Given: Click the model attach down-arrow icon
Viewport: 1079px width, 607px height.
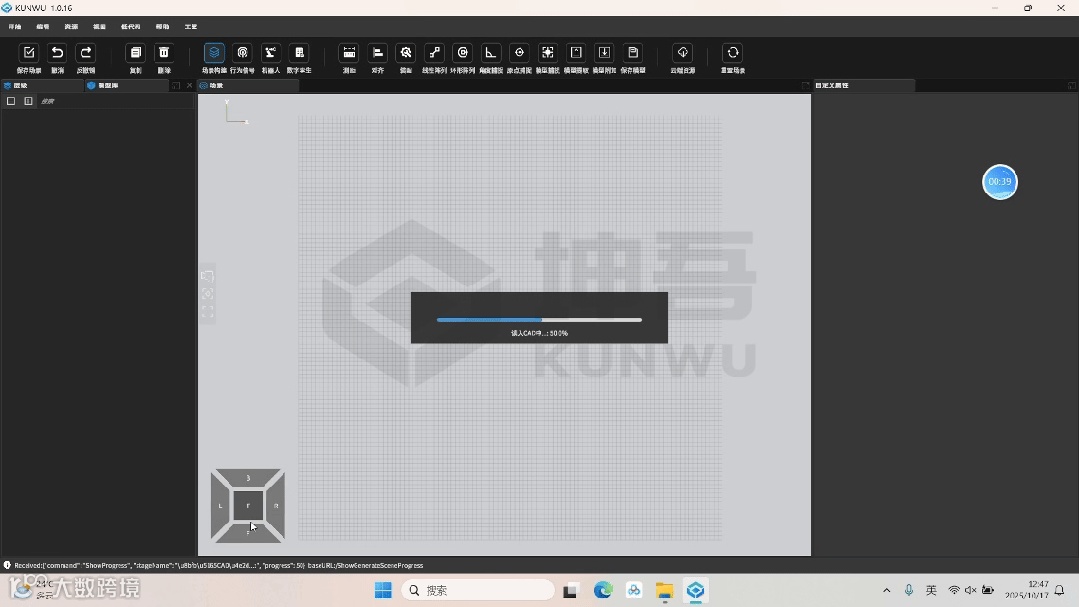Looking at the screenshot, I should pos(604,53).
